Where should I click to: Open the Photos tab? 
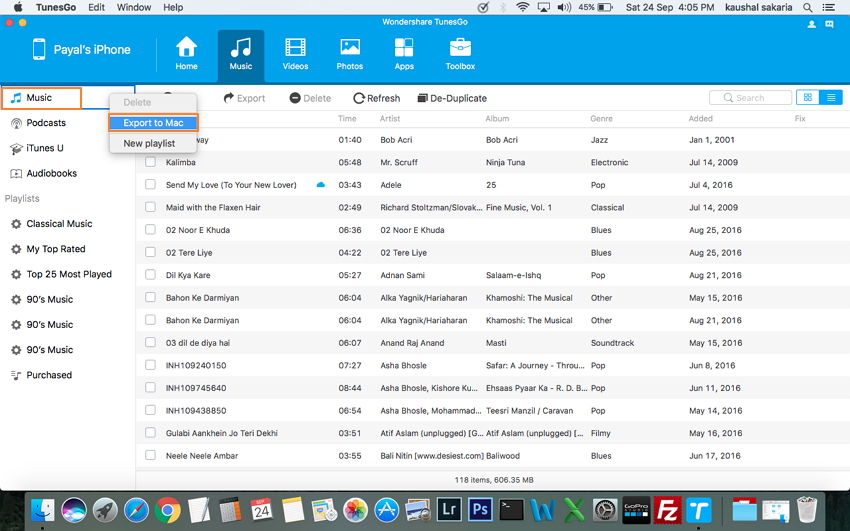[x=350, y=54]
